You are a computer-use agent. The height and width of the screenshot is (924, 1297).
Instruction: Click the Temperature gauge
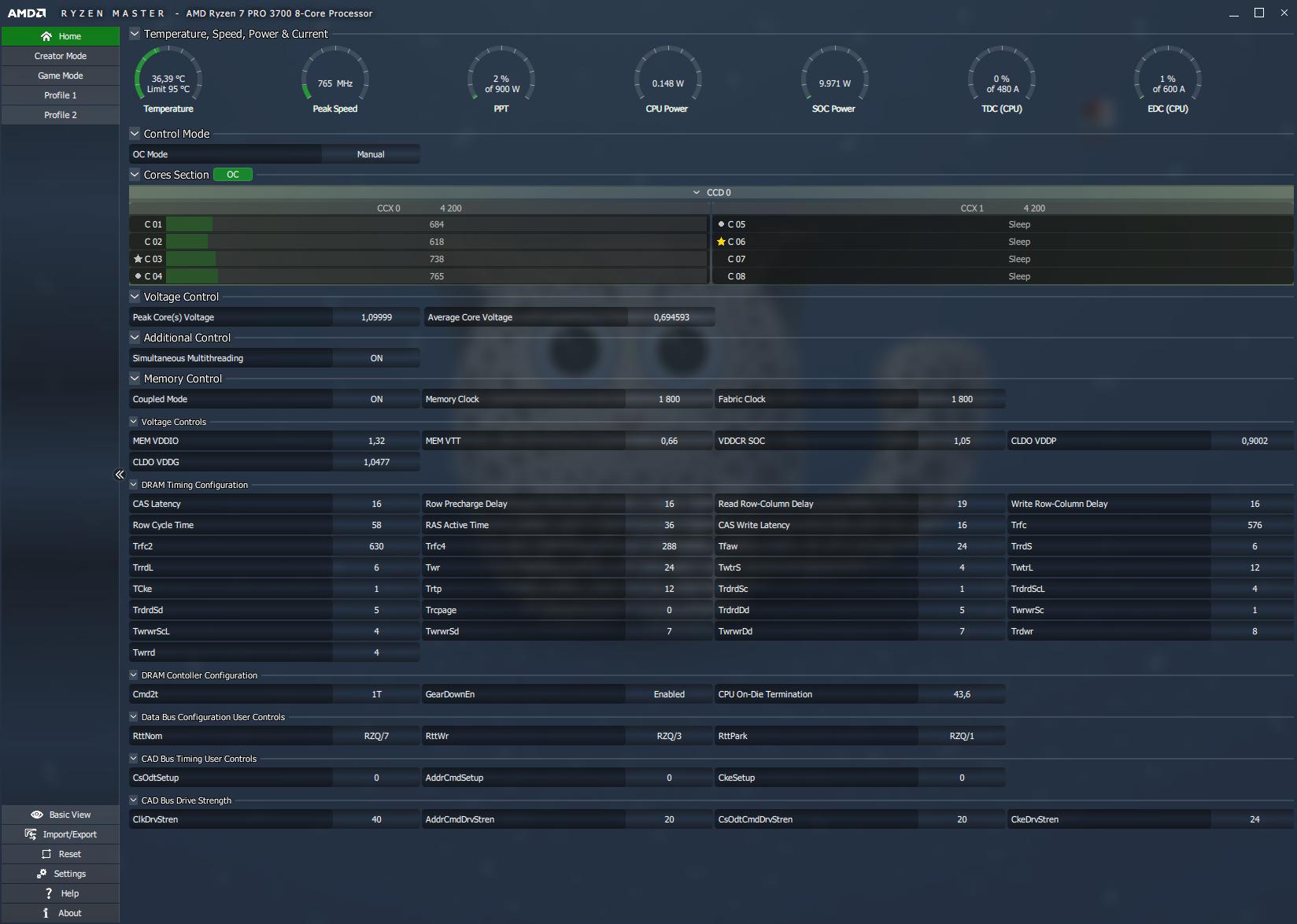tap(168, 79)
